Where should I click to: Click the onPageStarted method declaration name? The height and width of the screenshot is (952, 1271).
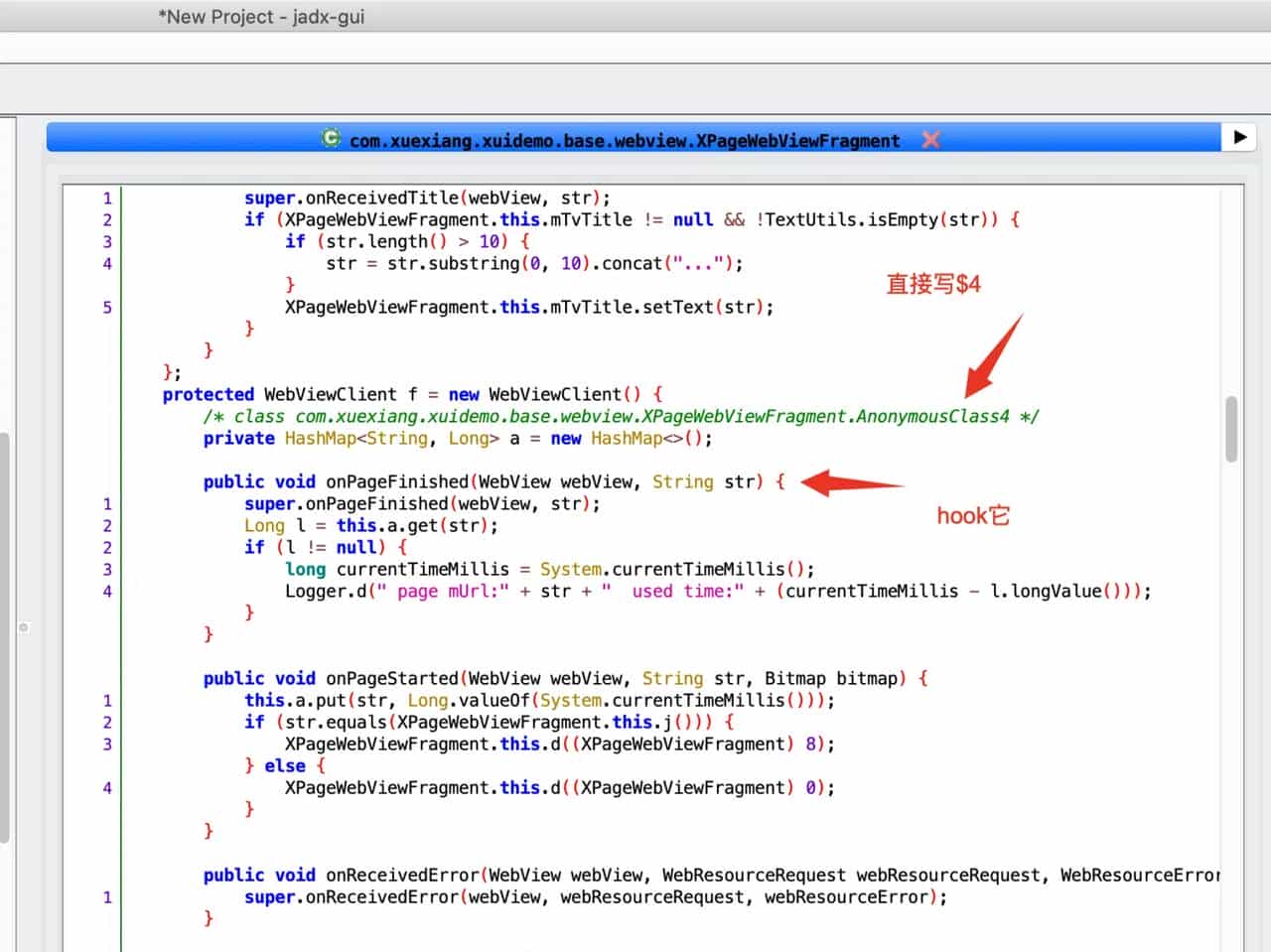coord(392,678)
